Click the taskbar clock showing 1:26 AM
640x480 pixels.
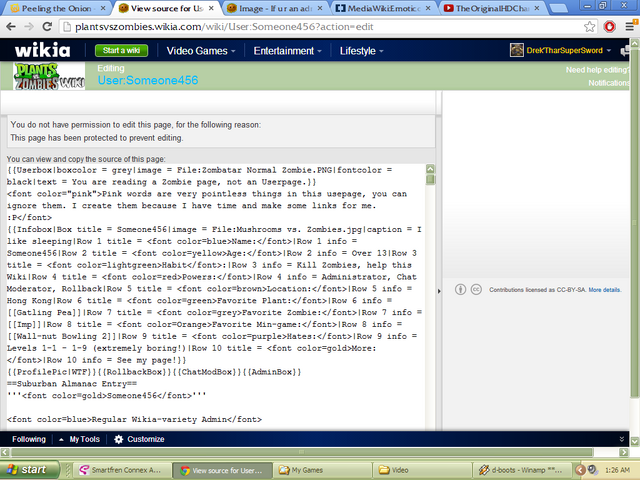point(618,470)
